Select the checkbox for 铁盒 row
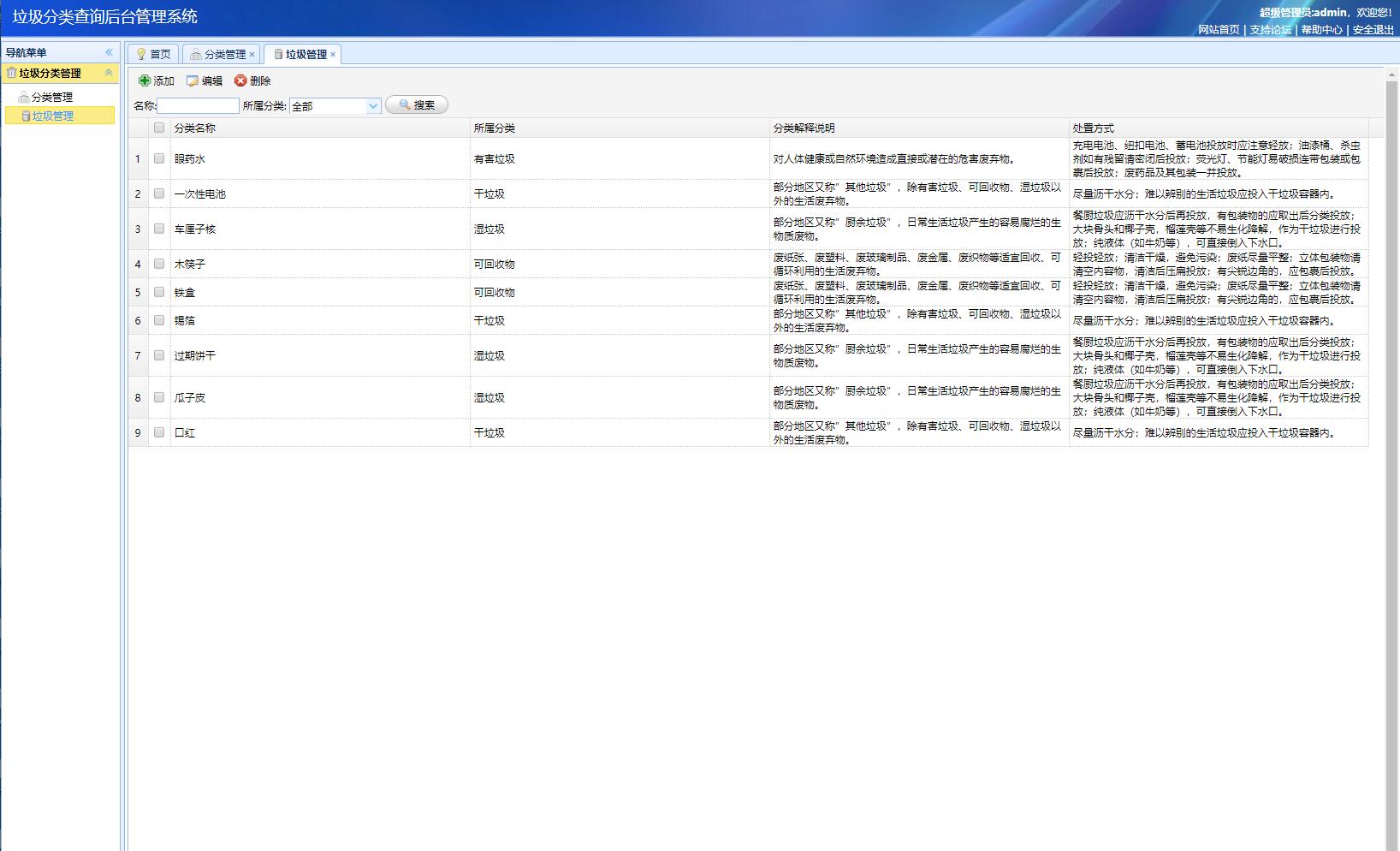 tap(159, 292)
